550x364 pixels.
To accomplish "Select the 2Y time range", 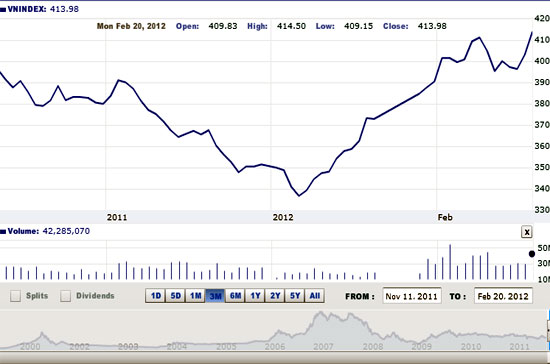I will coord(275,296).
